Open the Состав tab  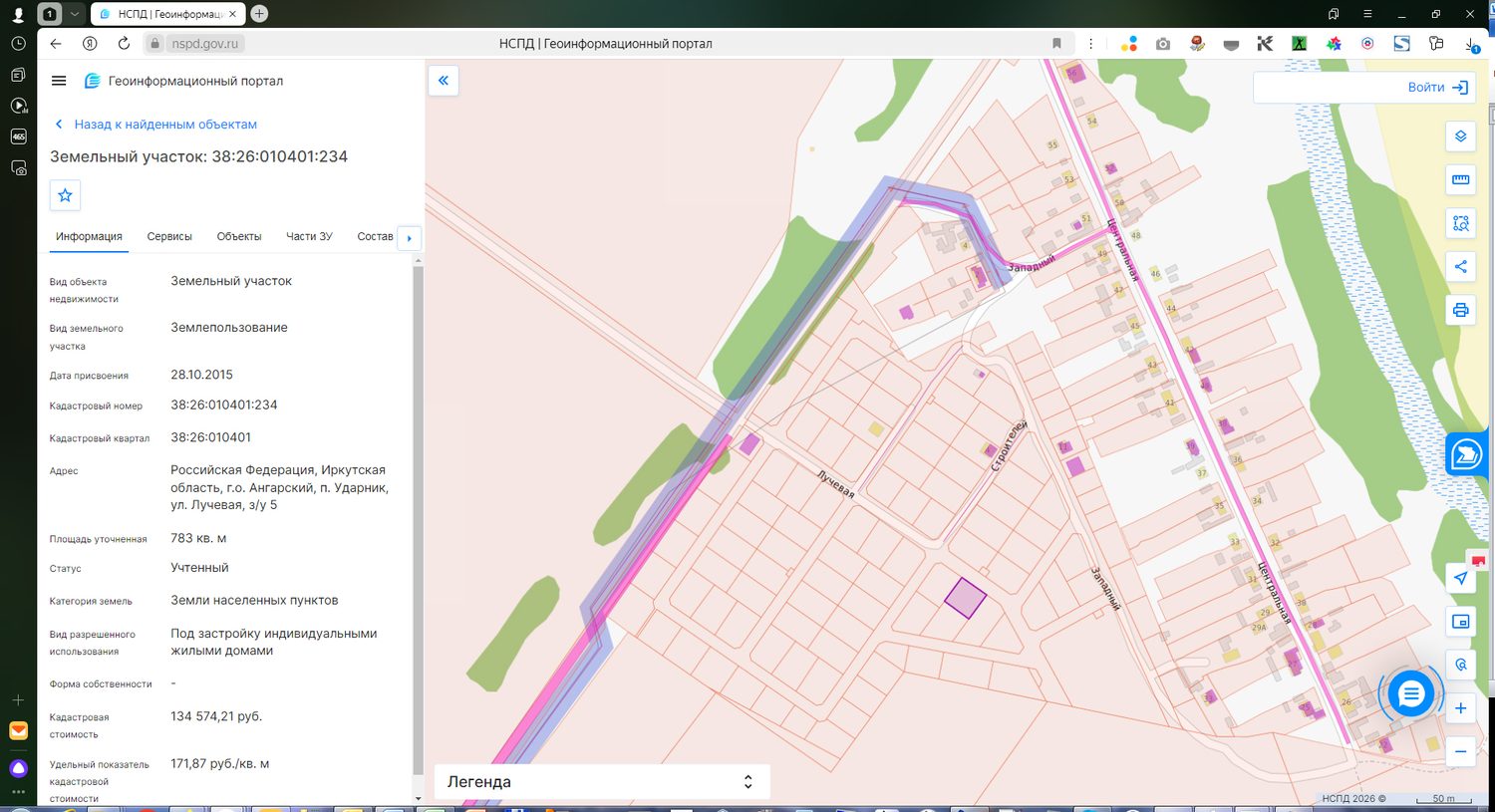[x=375, y=236]
